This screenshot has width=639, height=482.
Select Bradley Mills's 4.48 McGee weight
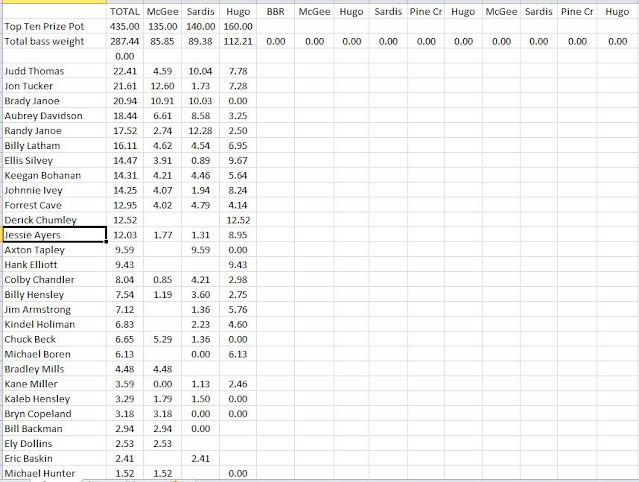(162, 369)
